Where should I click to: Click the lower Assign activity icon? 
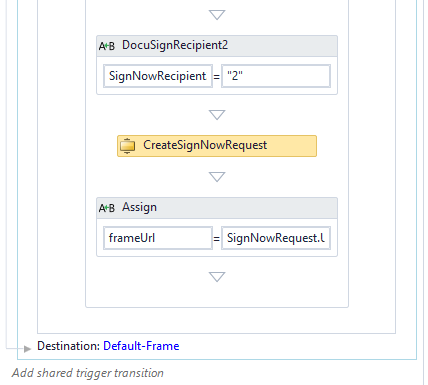(107, 208)
